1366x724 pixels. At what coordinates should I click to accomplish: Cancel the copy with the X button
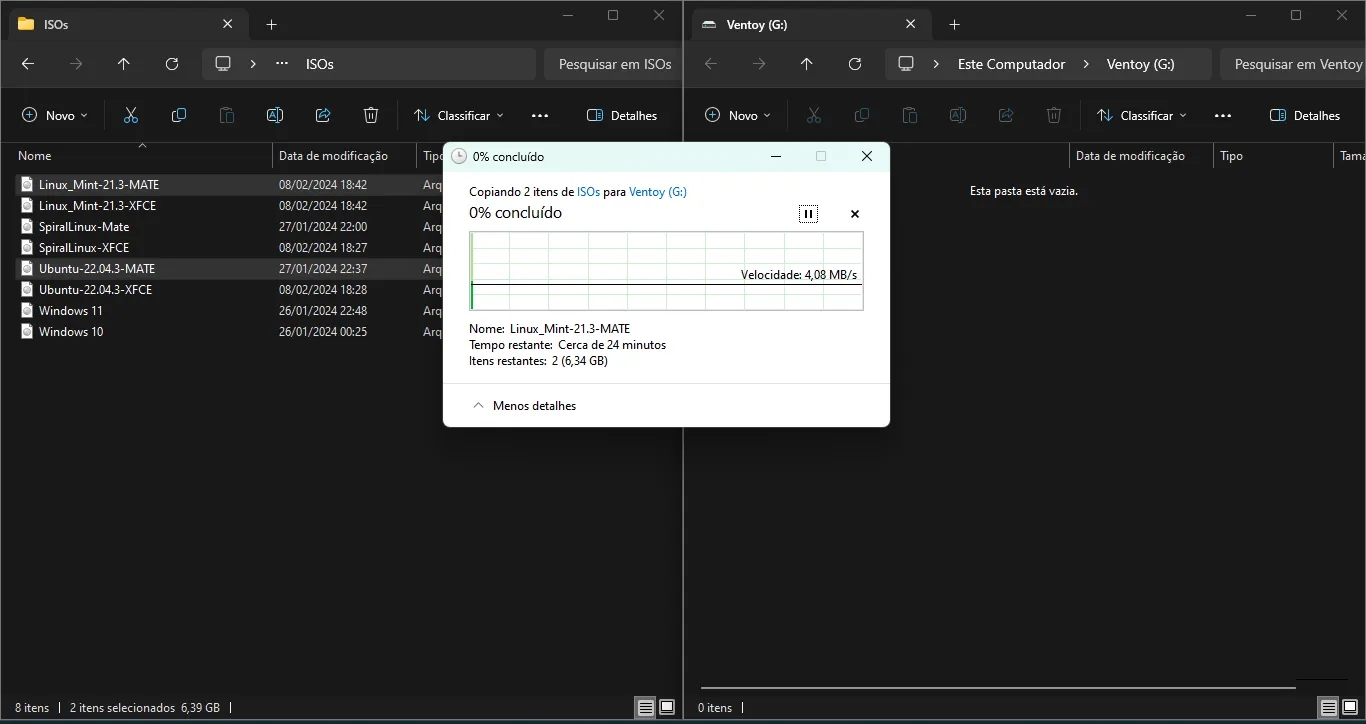click(855, 214)
